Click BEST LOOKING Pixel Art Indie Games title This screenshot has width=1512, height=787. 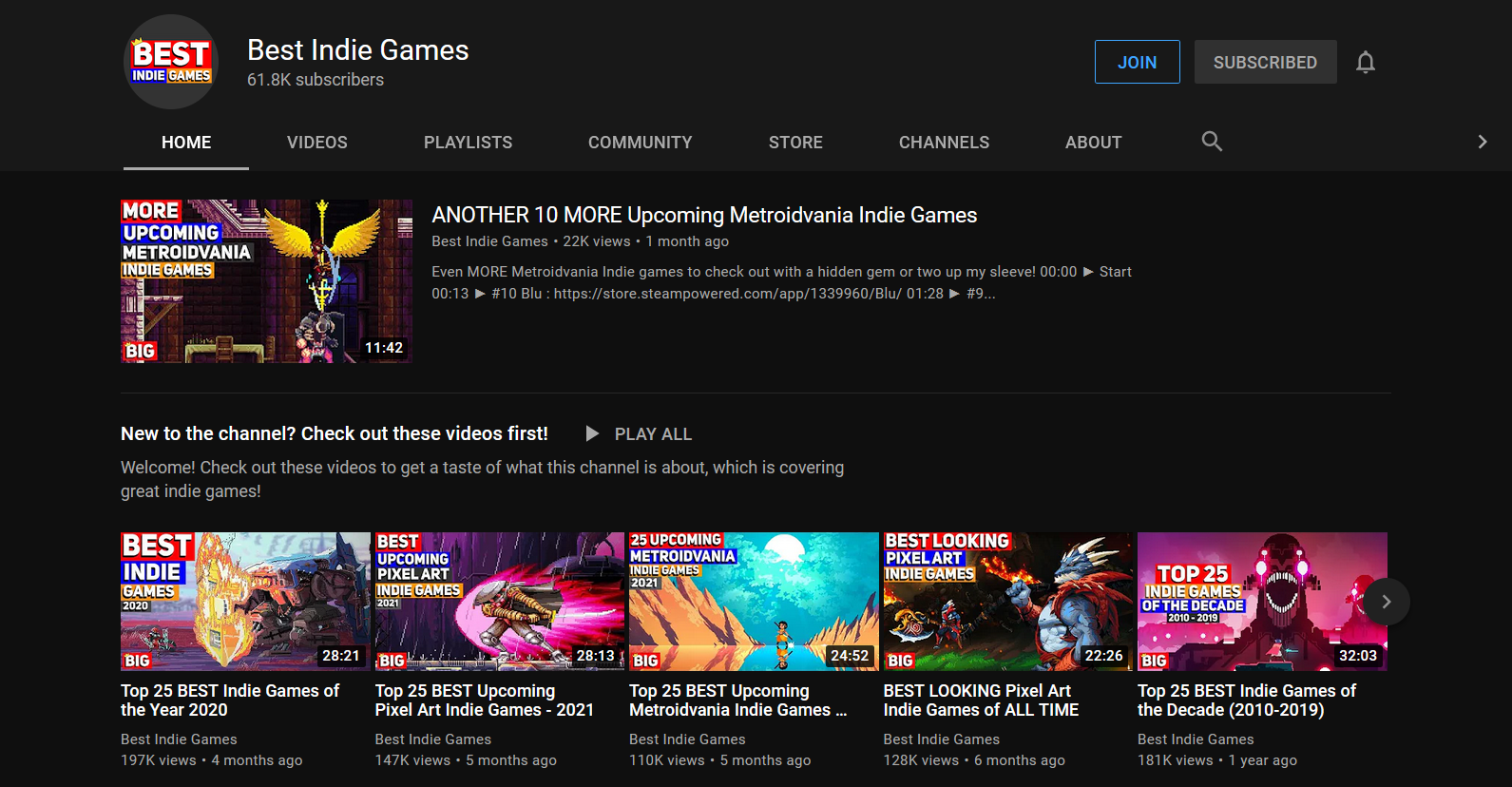click(x=980, y=701)
